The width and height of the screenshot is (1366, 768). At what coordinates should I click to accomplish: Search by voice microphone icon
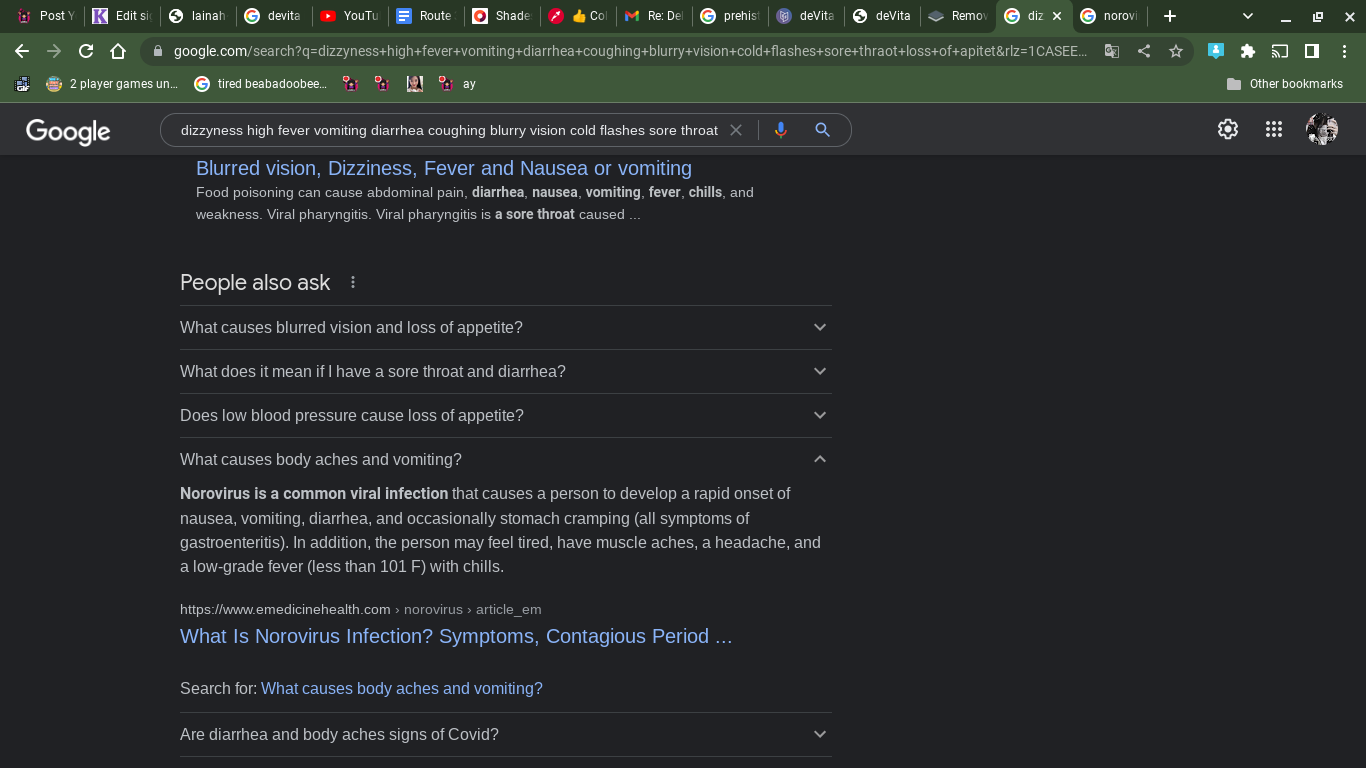(781, 130)
